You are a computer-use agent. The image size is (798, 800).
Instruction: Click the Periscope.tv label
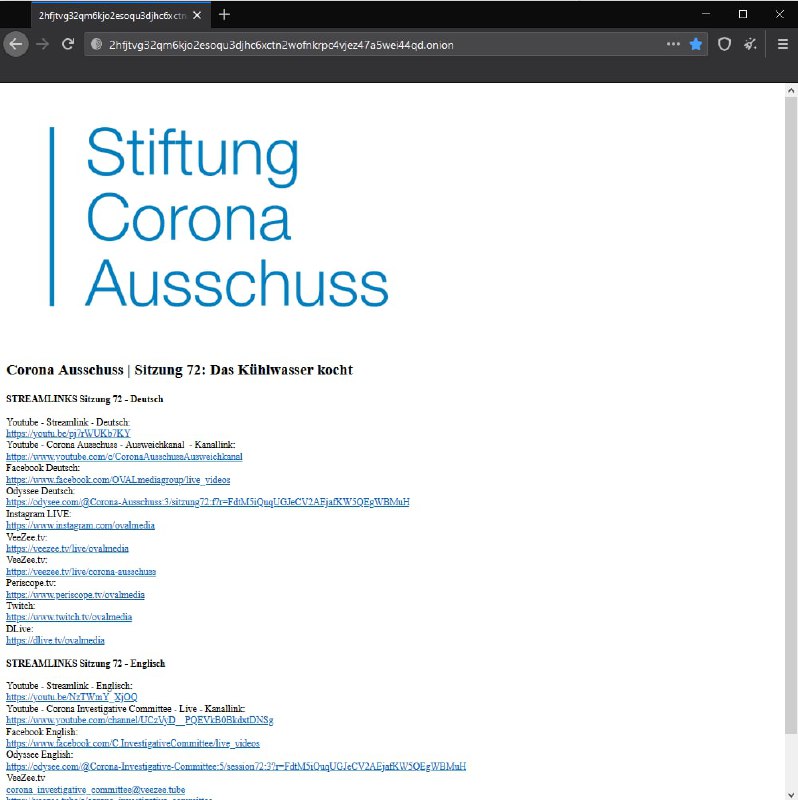pyautogui.click(x=31, y=583)
